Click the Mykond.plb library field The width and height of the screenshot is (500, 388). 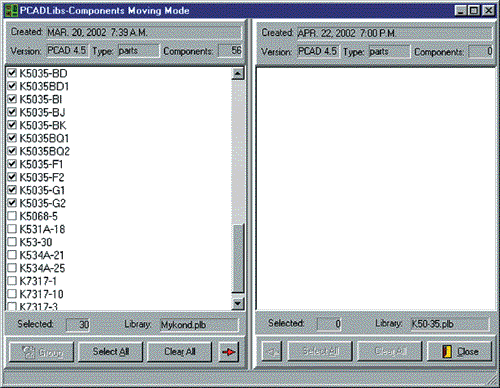click(199, 325)
